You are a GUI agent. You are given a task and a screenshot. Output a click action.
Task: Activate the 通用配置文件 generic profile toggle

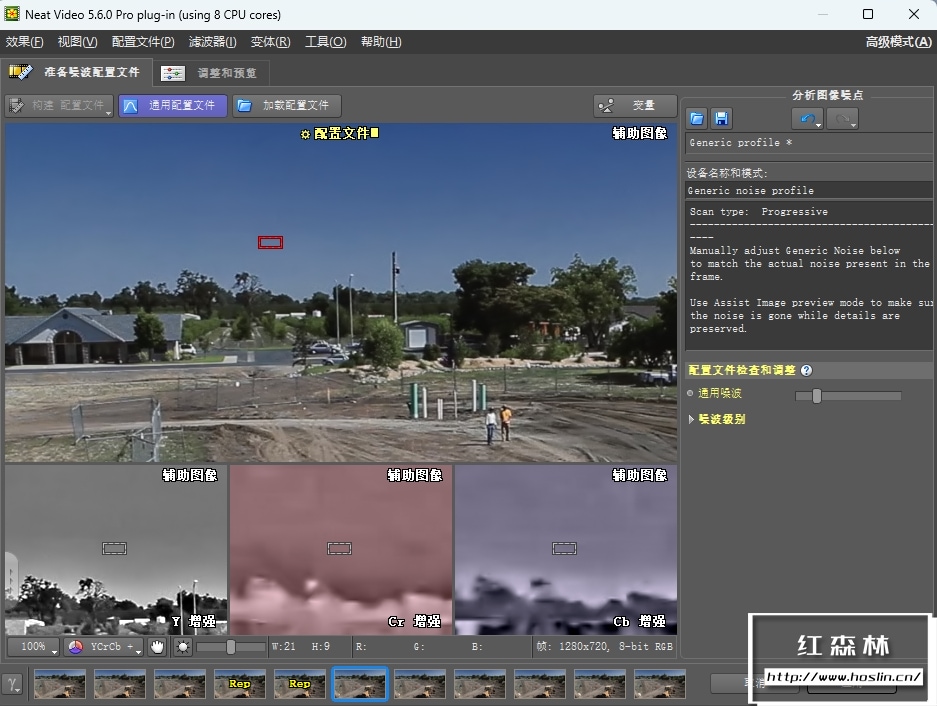pyautogui.click(x=172, y=105)
